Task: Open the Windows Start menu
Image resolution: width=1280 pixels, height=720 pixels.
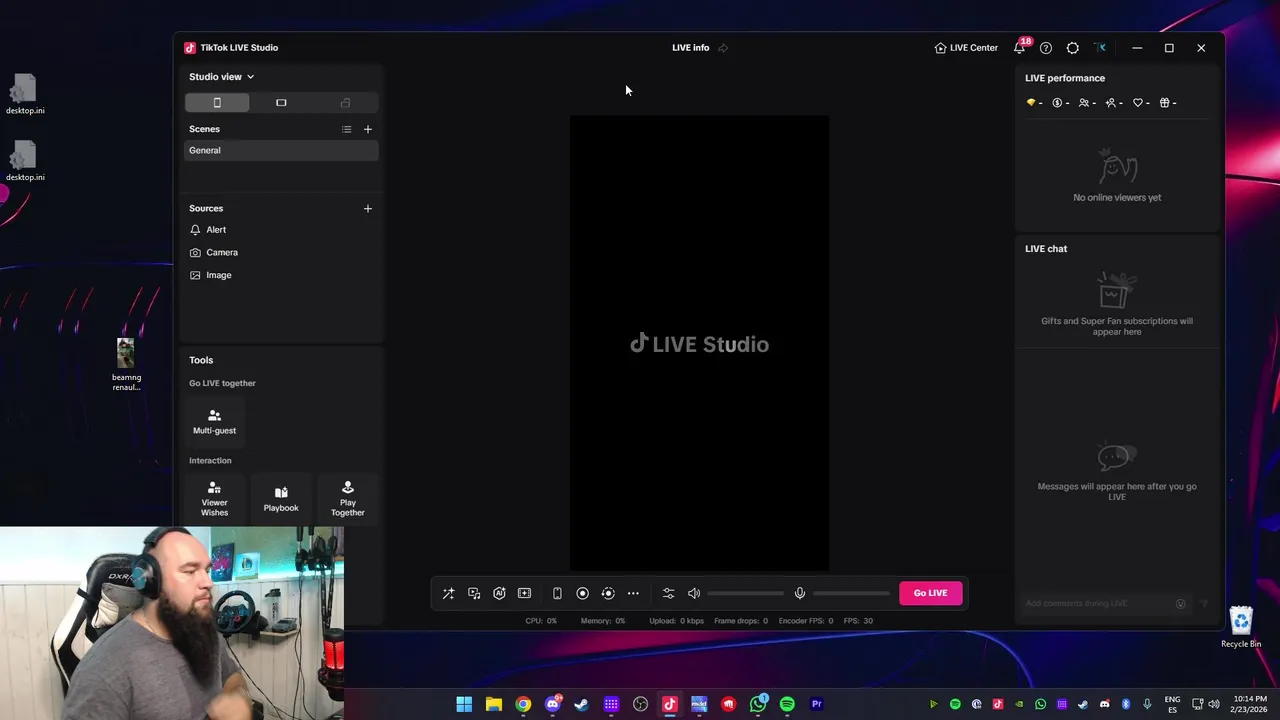Action: tap(464, 704)
